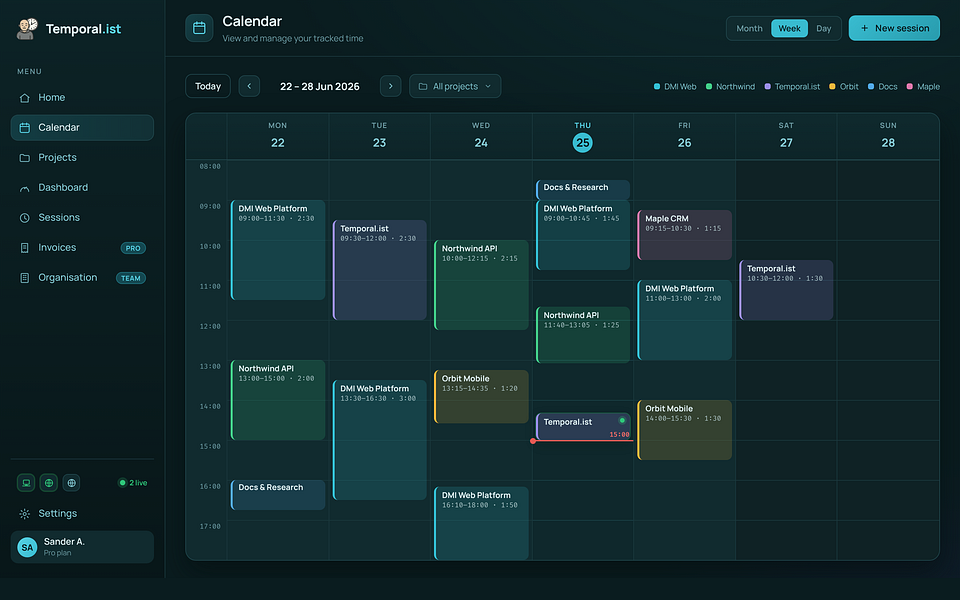960x600 pixels.
Task: Click the New session button
Action: tap(894, 28)
